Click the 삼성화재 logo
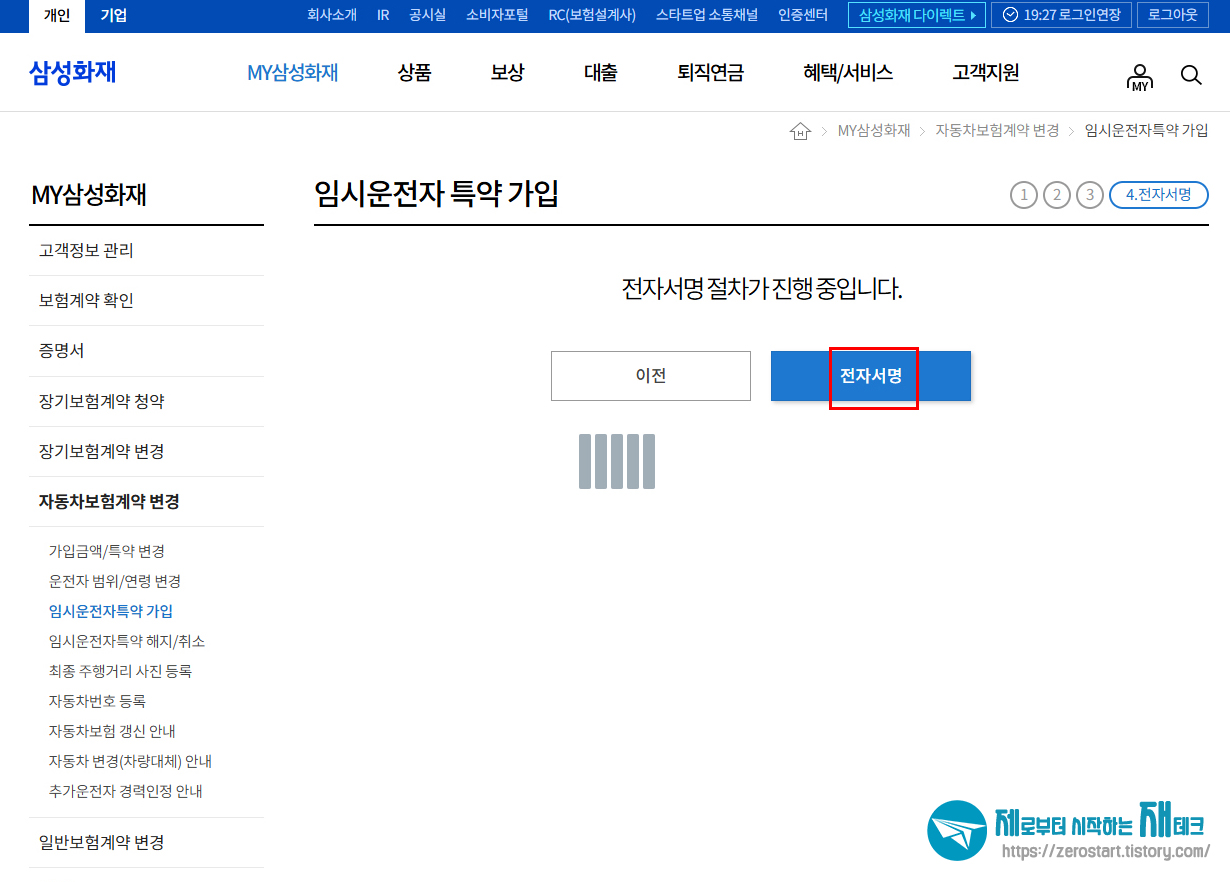Image resolution: width=1230 pixels, height=882 pixels. click(x=73, y=72)
